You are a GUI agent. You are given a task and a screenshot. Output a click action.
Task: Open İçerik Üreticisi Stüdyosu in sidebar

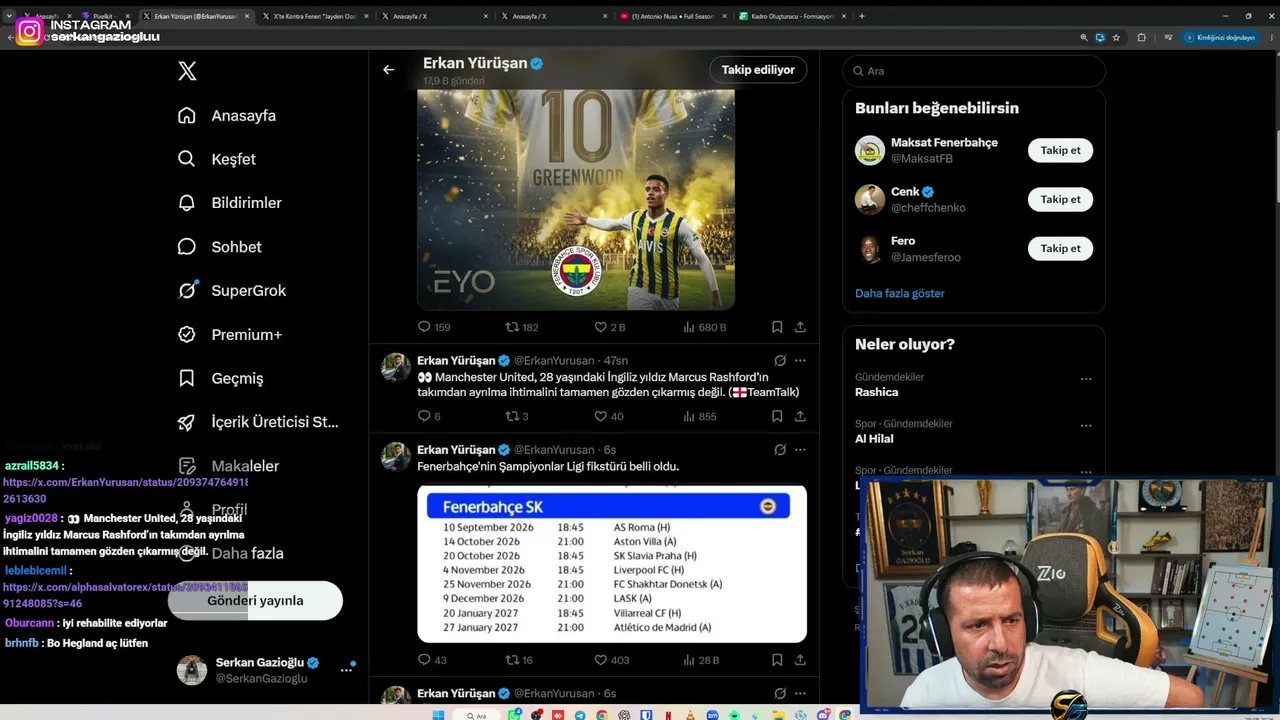(258, 423)
